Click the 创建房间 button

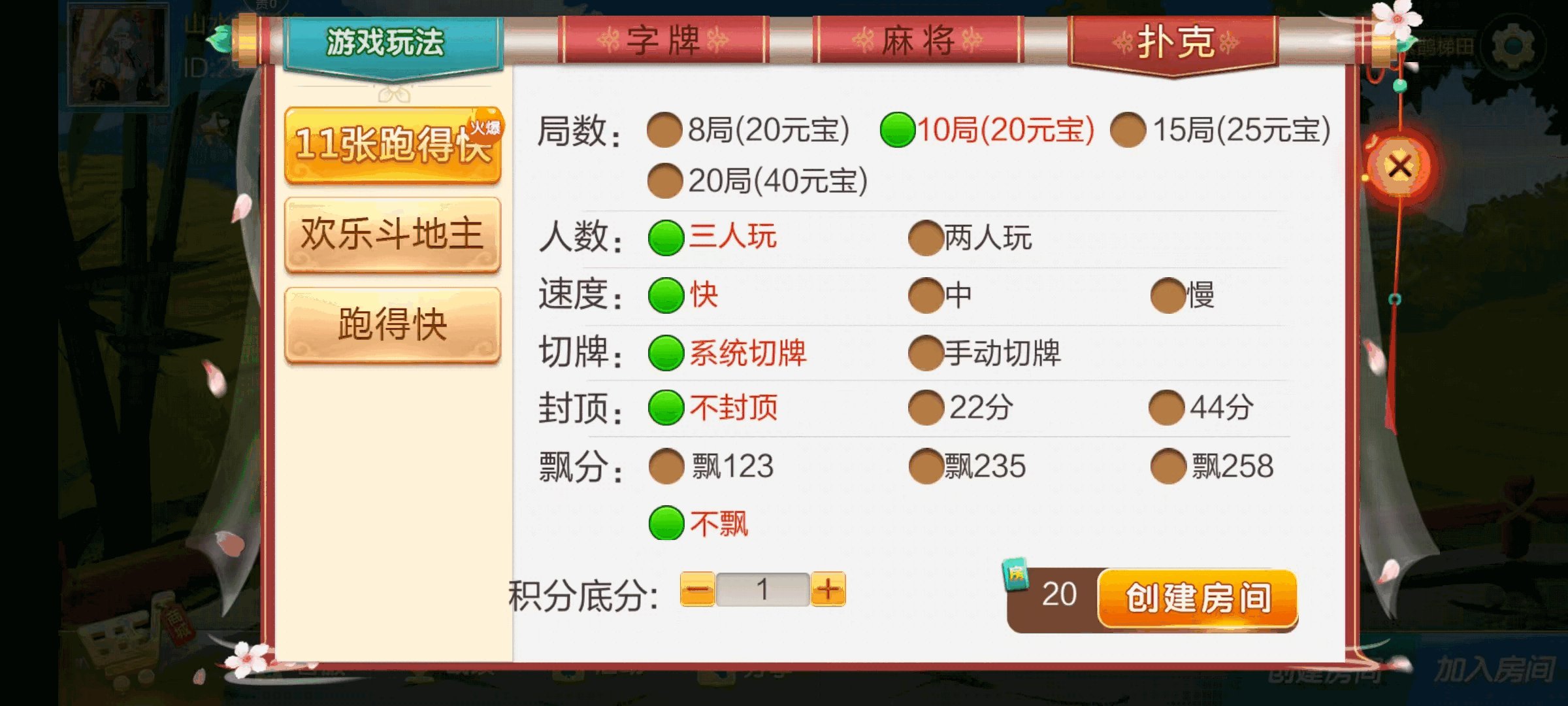click(x=1198, y=598)
